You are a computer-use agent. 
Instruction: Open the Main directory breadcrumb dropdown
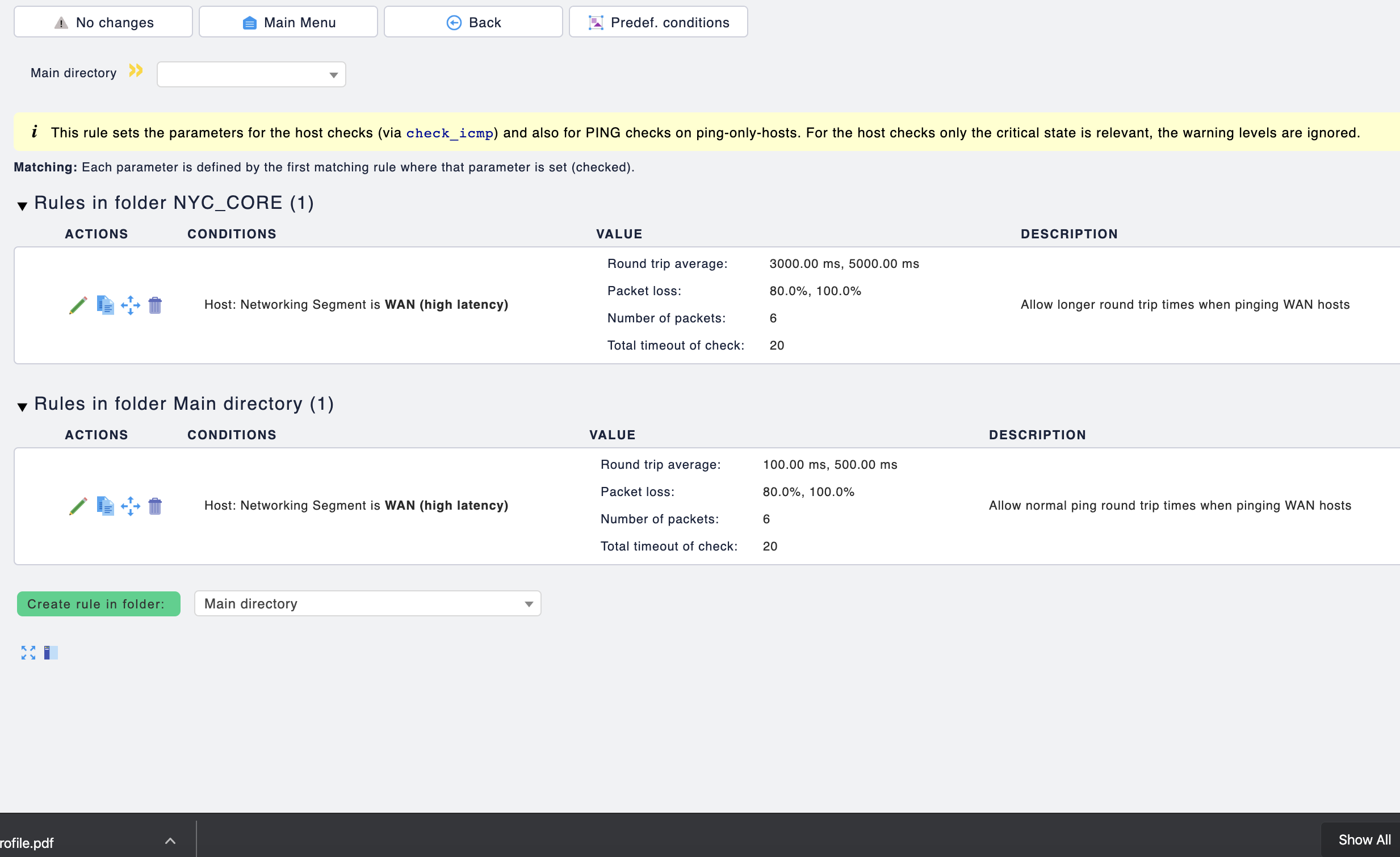coord(251,74)
